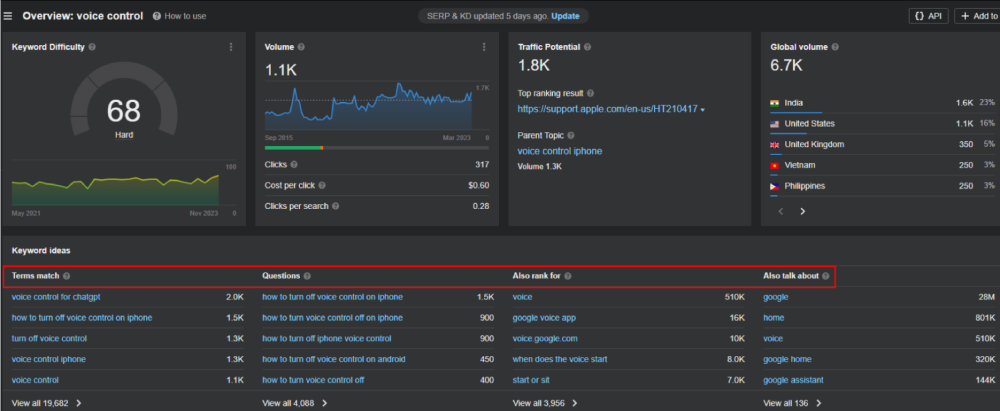Click the Terms match info icon
1000x411 pixels.
coord(66,276)
